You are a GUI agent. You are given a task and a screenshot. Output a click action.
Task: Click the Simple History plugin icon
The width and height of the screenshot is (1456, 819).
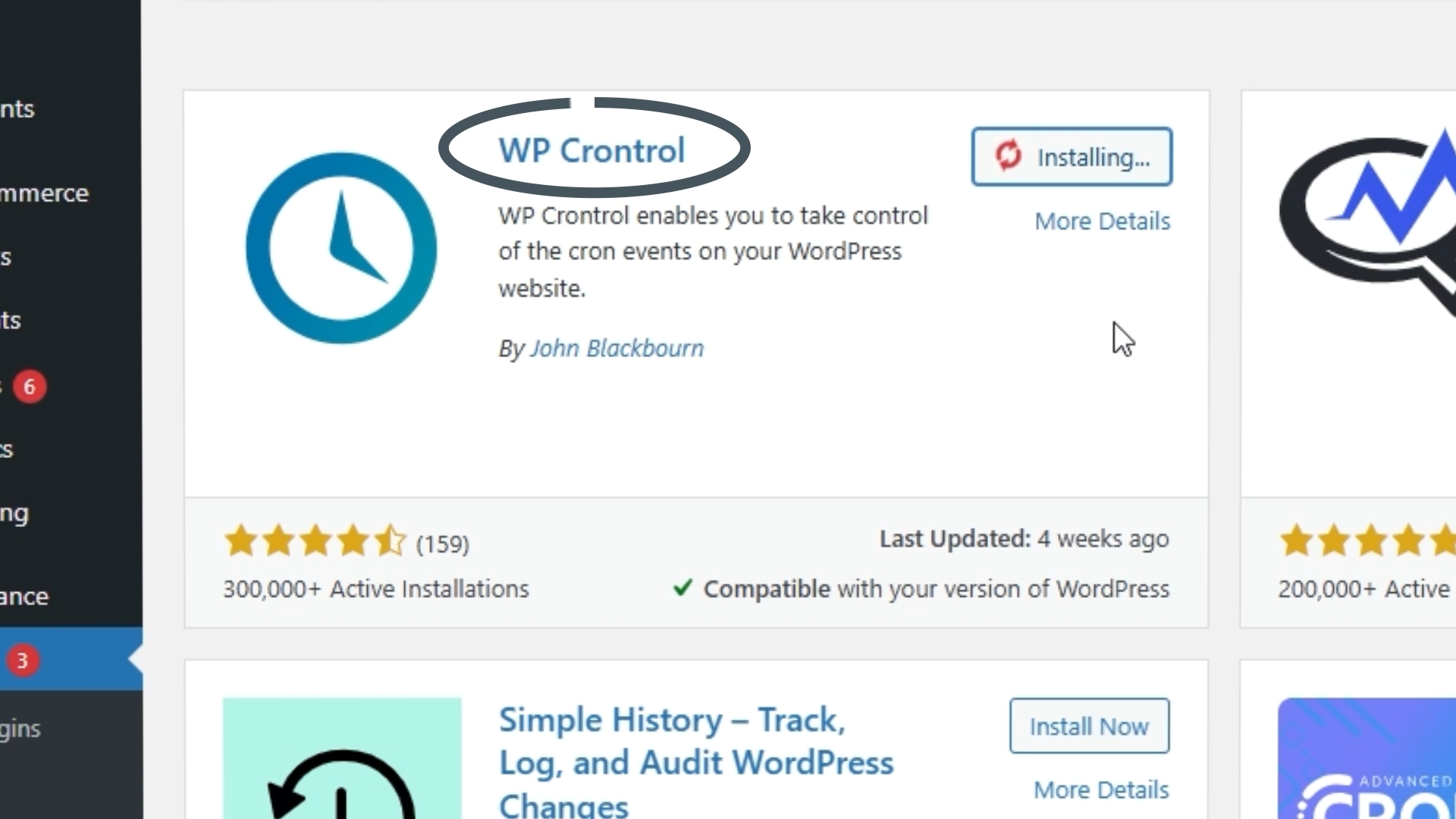click(342, 758)
